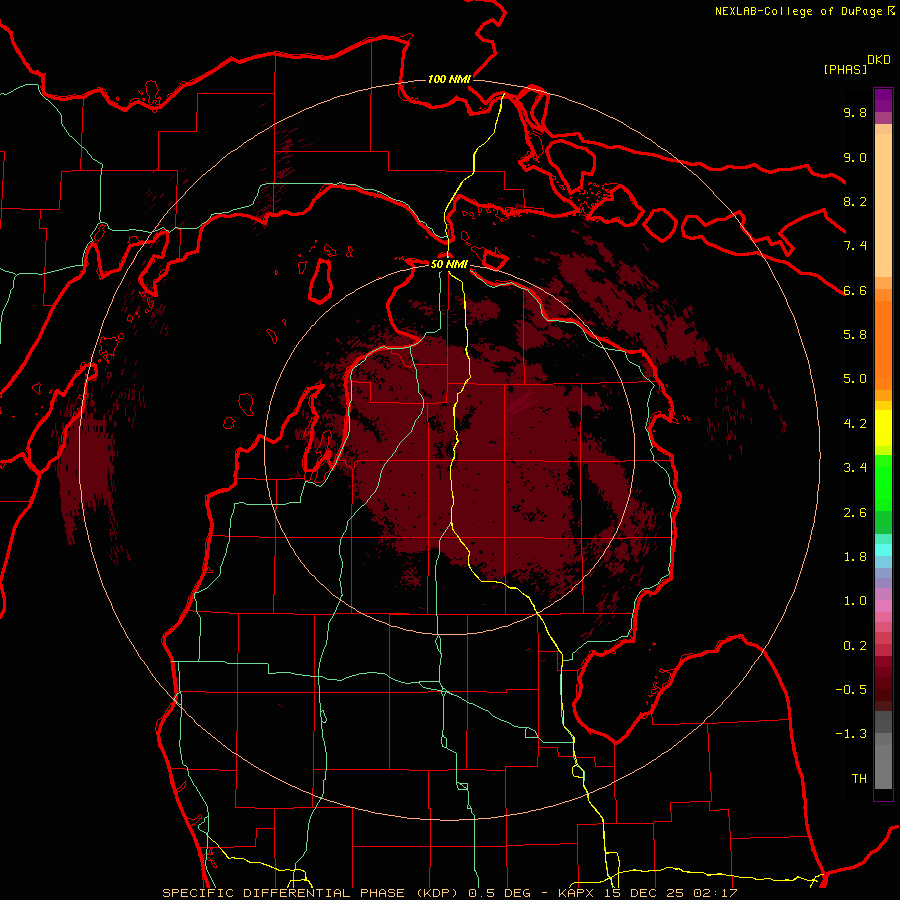900x900 pixels.
Task: Click the 0.2 value on the color scale
Action: tap(855, 646)
